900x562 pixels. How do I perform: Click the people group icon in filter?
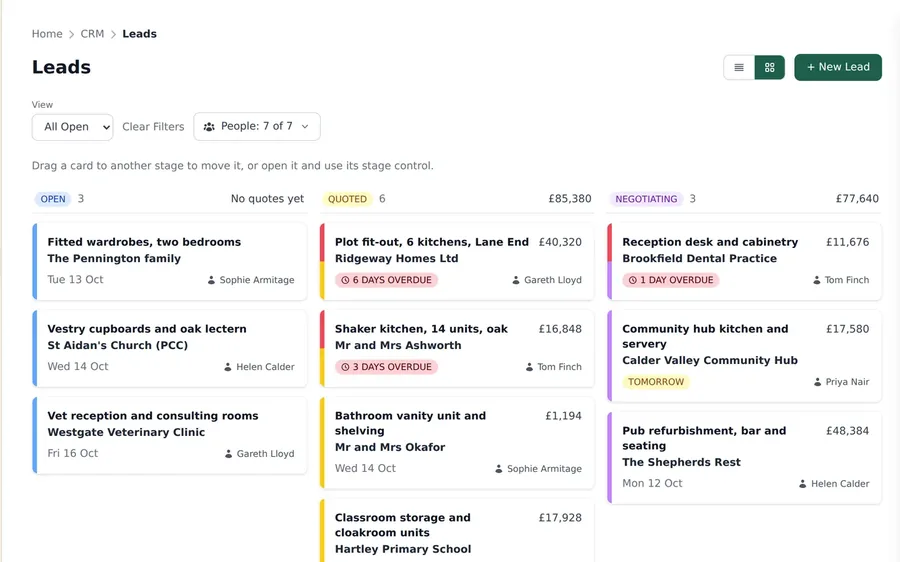209,127
